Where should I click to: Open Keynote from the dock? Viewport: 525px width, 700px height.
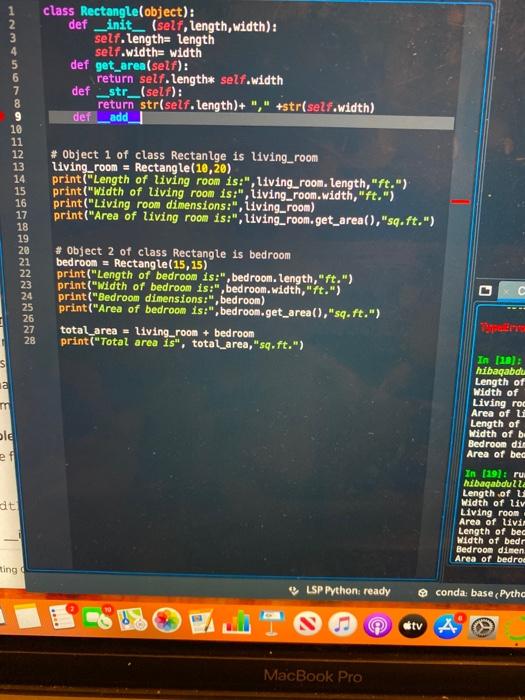(272, 622)
